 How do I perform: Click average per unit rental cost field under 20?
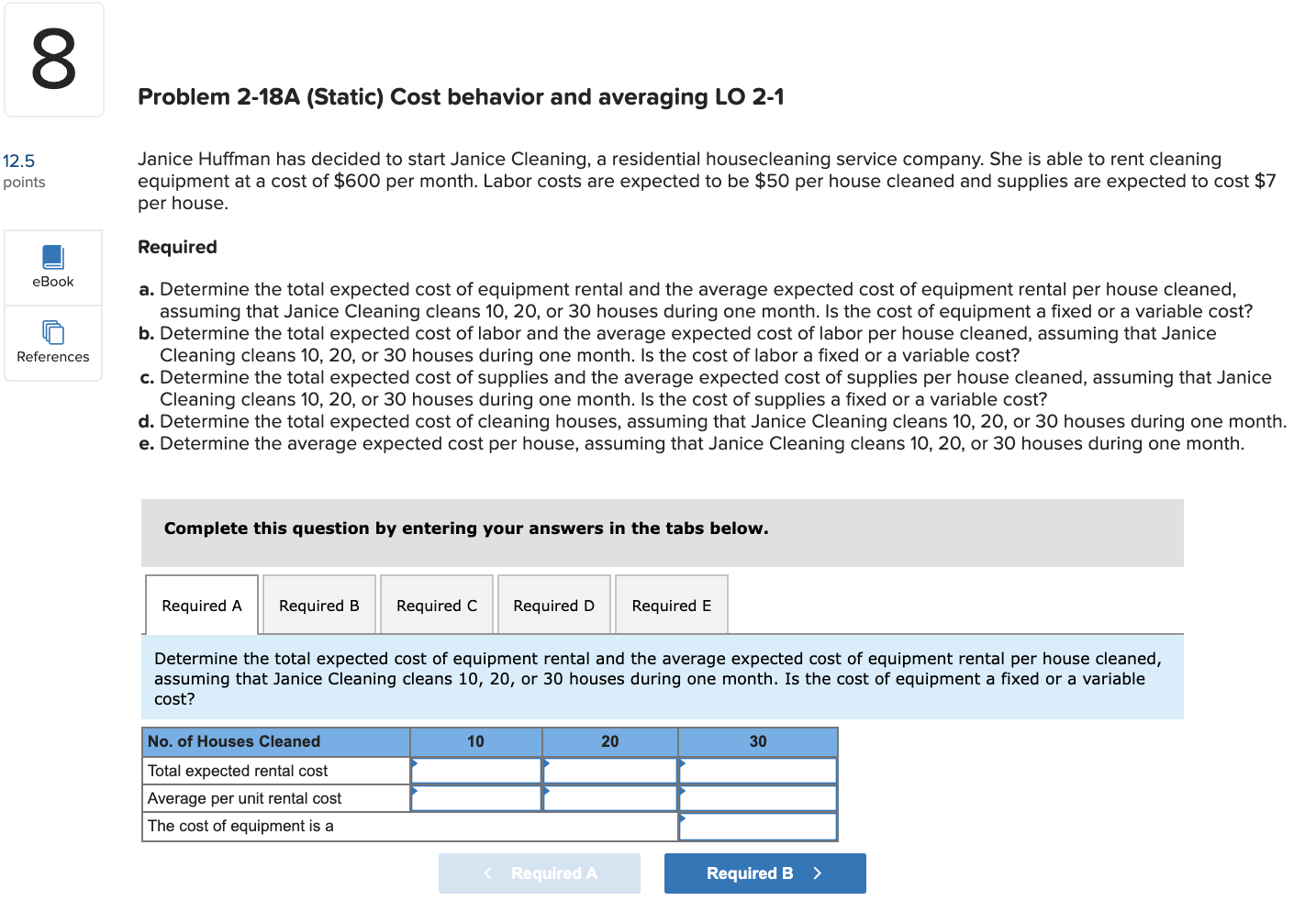610,798
